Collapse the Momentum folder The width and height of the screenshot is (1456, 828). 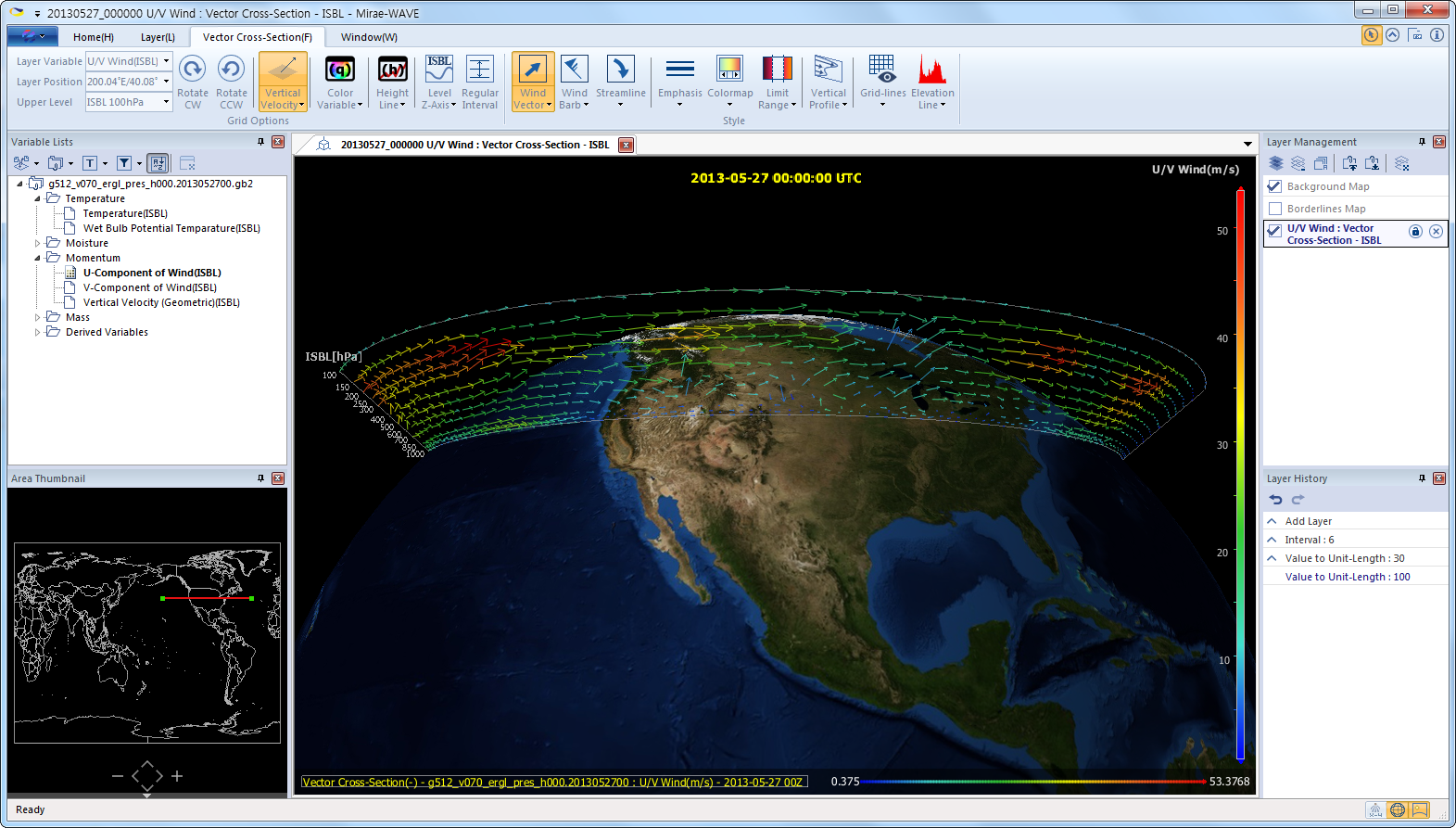tap(38, 258)
